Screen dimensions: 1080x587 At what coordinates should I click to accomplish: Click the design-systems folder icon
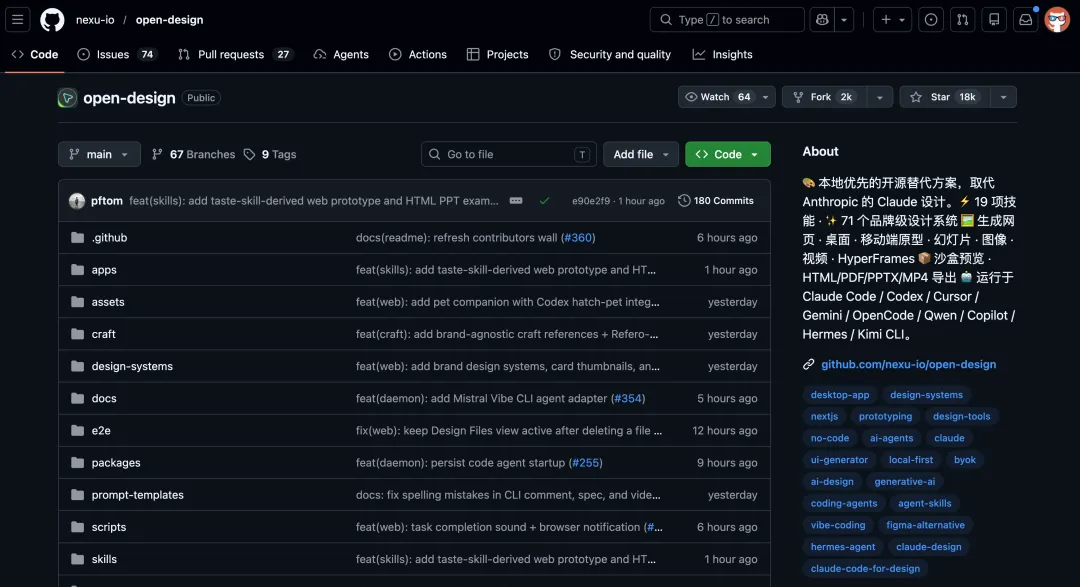click(x=77, y=366)
